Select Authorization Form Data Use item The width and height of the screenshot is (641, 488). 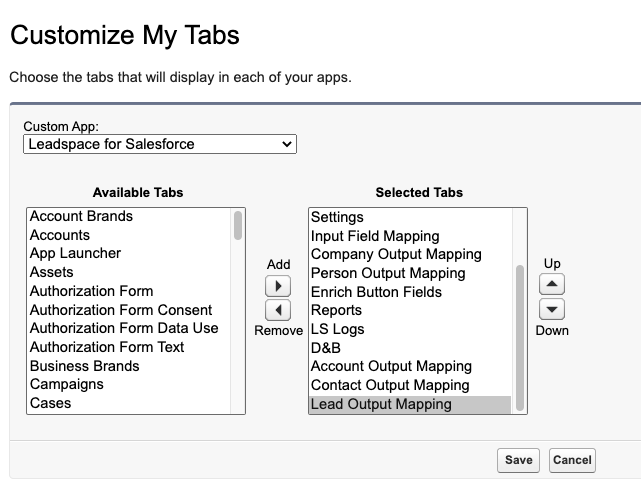point(129,328)
